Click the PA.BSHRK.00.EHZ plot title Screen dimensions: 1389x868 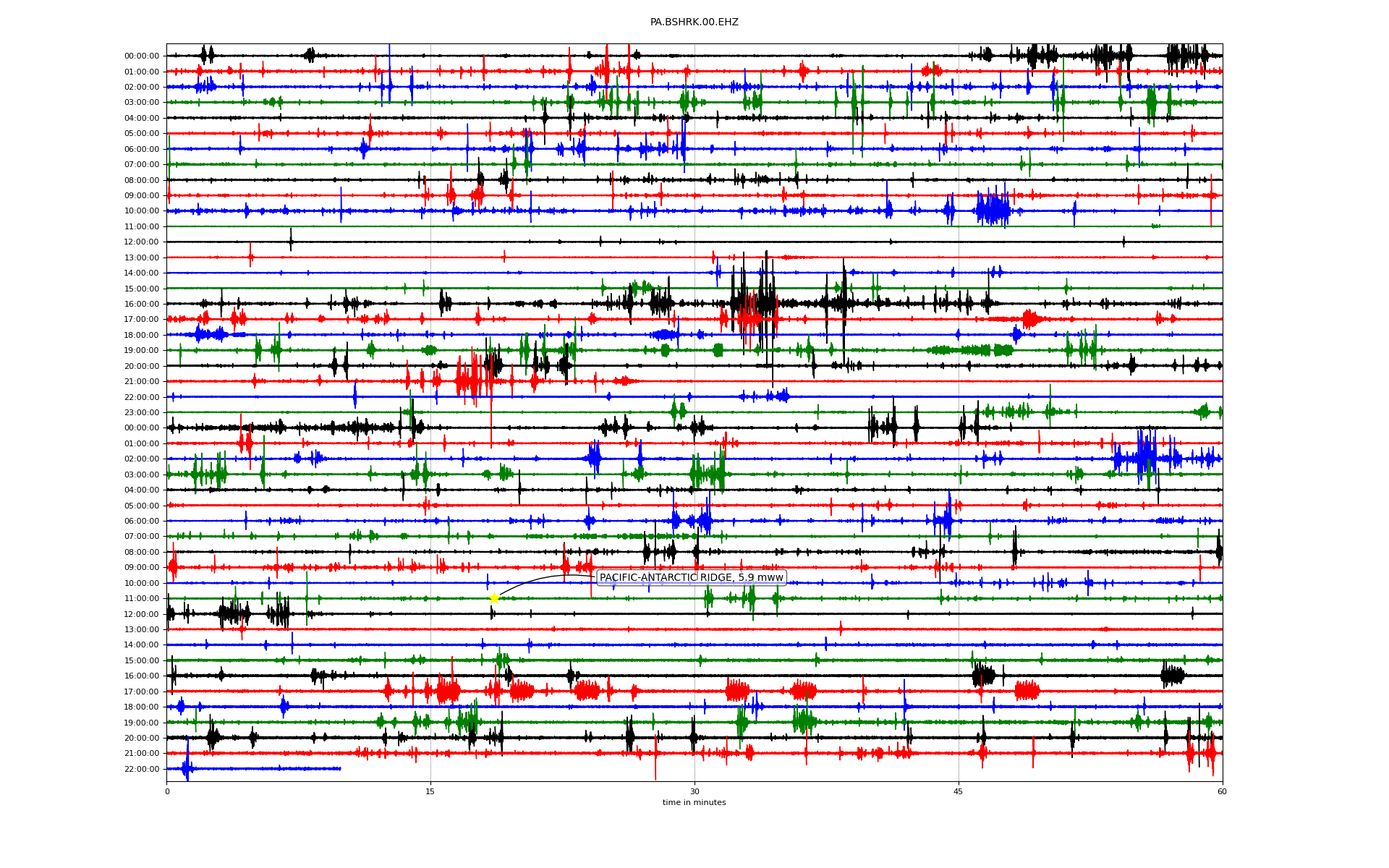694,22
